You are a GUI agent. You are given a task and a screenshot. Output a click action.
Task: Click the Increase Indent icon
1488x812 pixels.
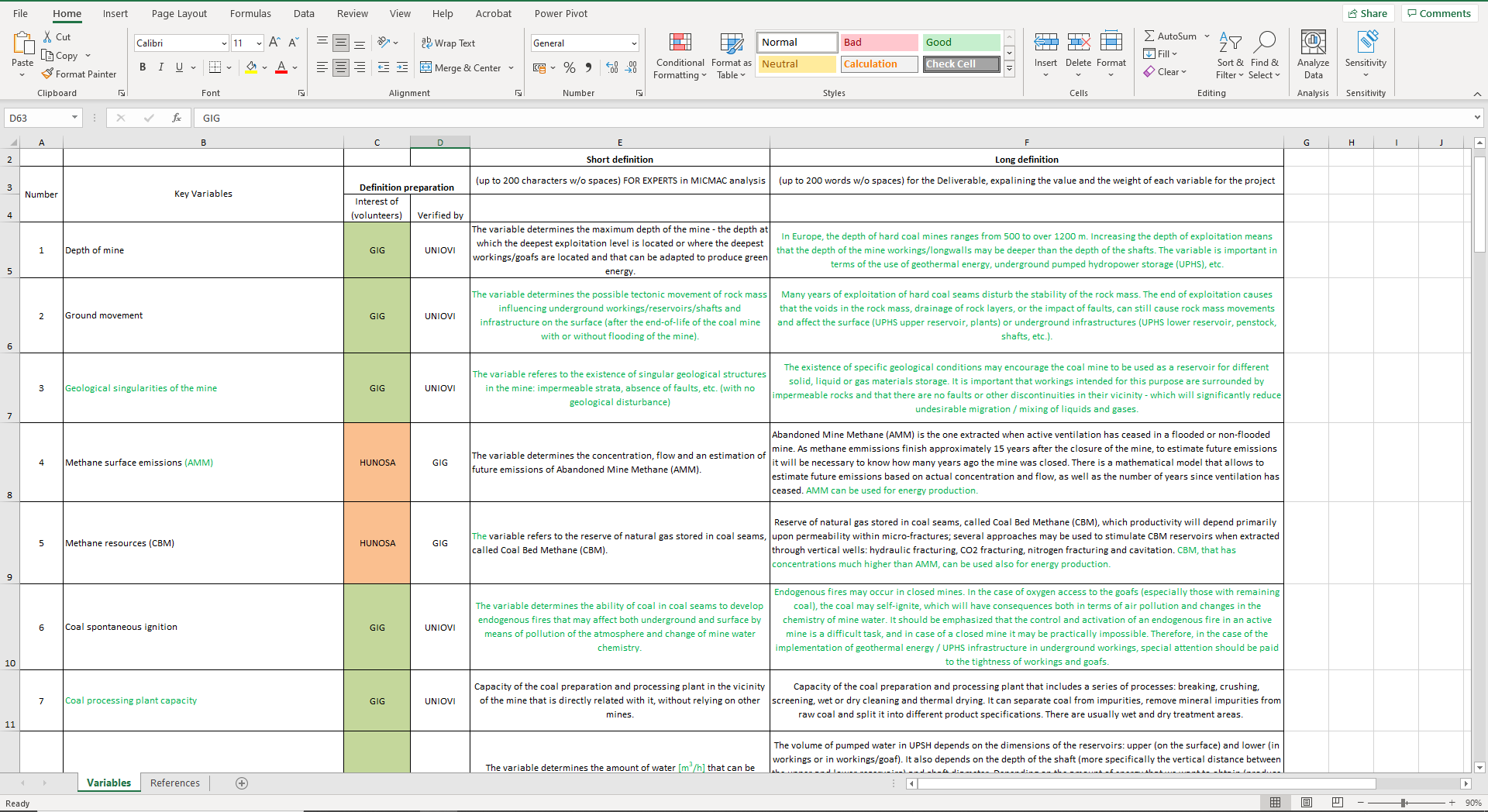click(402, 67)
